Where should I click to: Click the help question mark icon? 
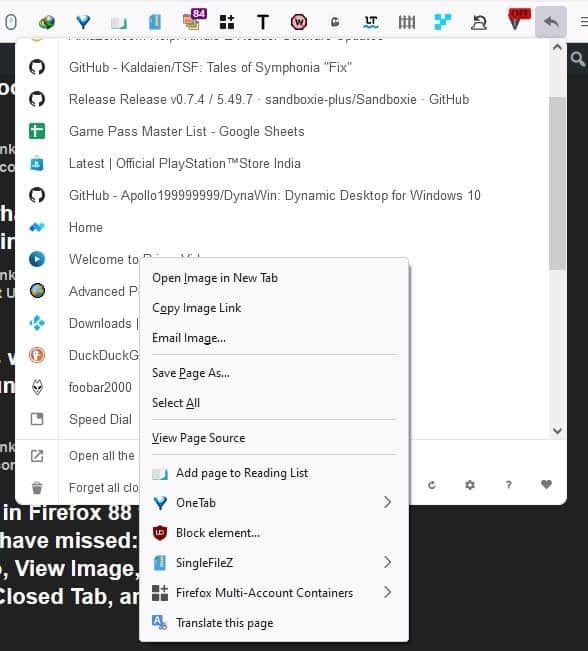pyautogui.click(x=508, y=485)
